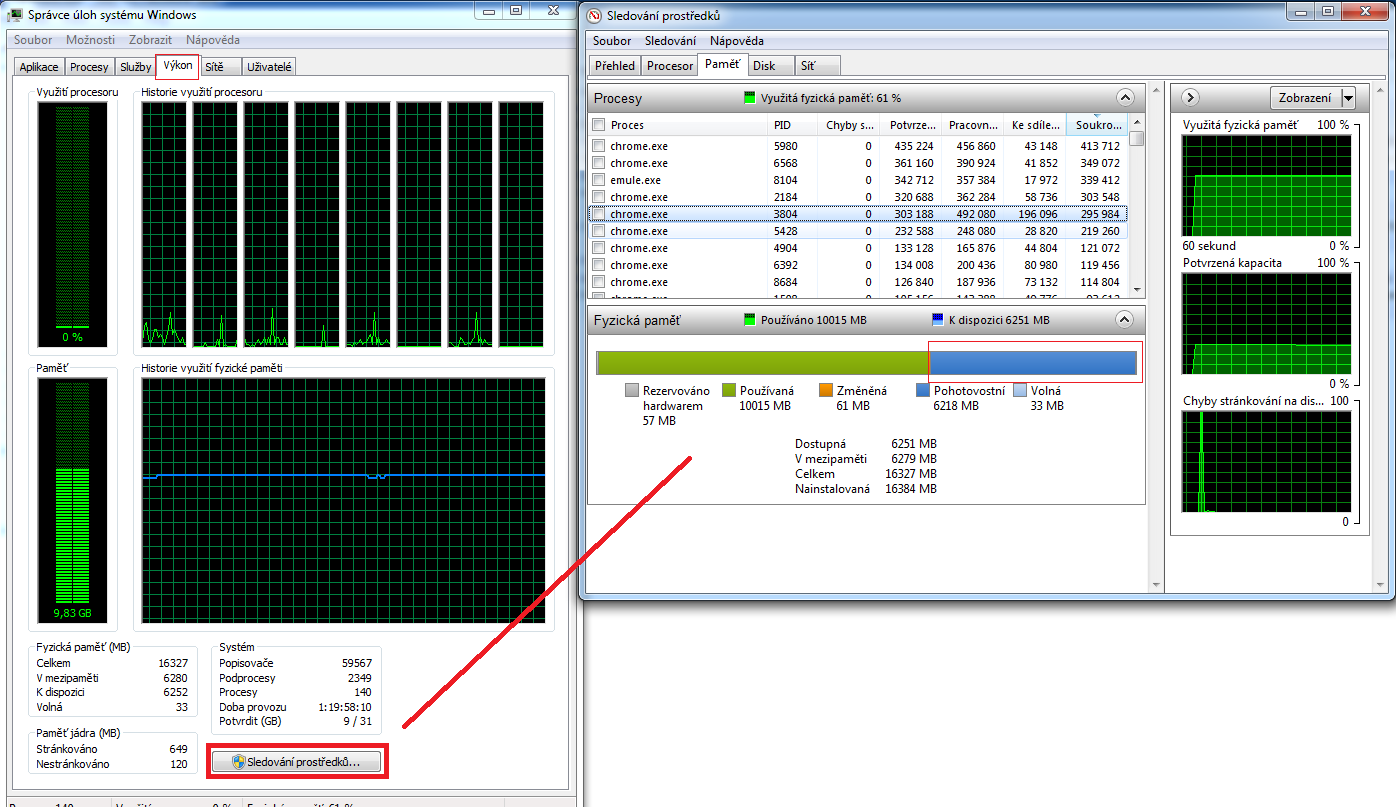Click the Zobrazení button in graphs pane
Screen dimensions: 1396x807
click(x=1306, y=98)
